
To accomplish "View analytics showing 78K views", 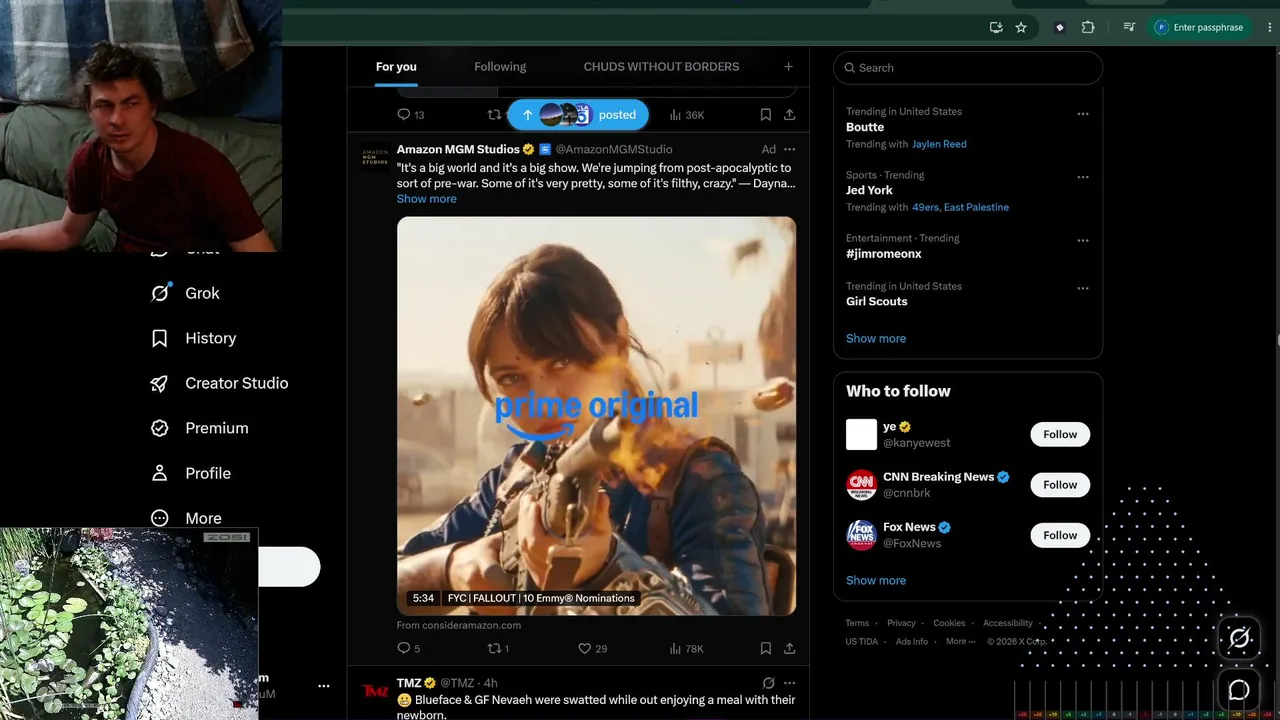I will [687, 648].
